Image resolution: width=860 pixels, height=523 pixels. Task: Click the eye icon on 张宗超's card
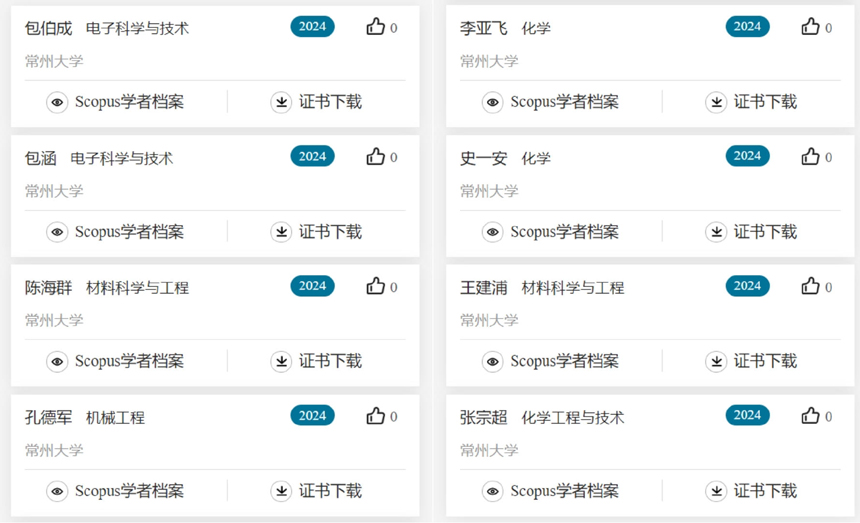tap(493, 491)
